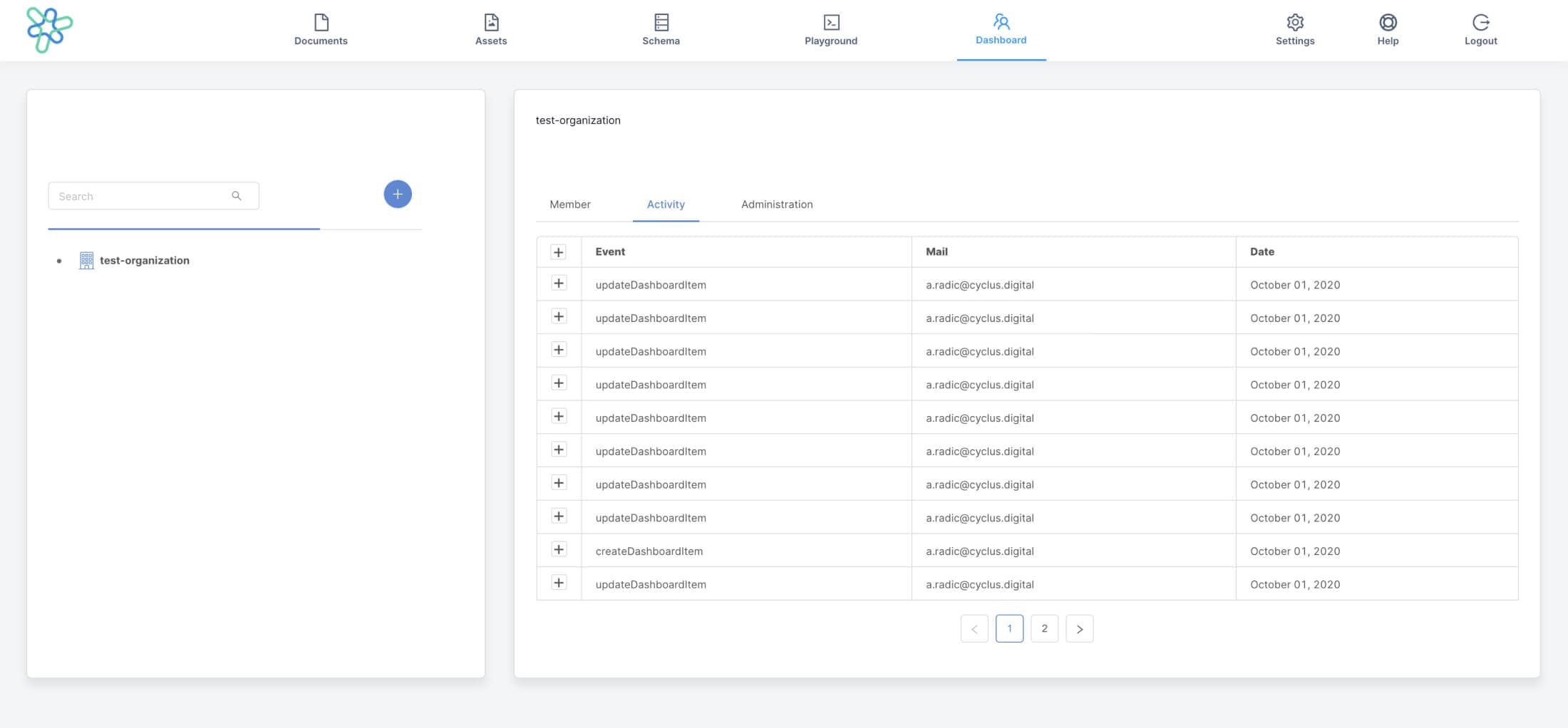The height and width of the screenshot is (728, 1568).
Task: Open the Help section
Action: coord(1387,30)
